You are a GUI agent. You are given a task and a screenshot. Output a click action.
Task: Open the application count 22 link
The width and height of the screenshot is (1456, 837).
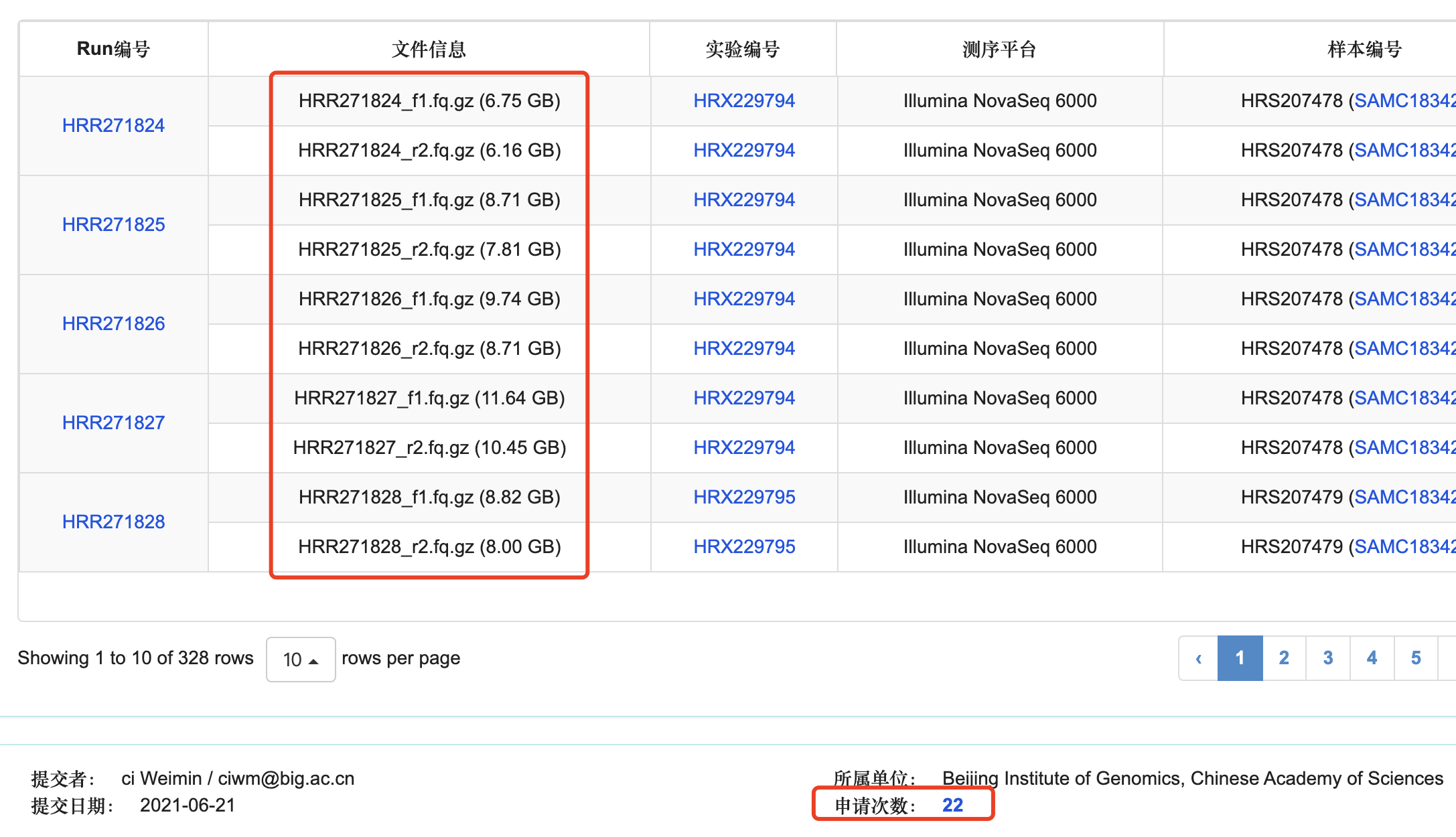(x=952, y=805)
